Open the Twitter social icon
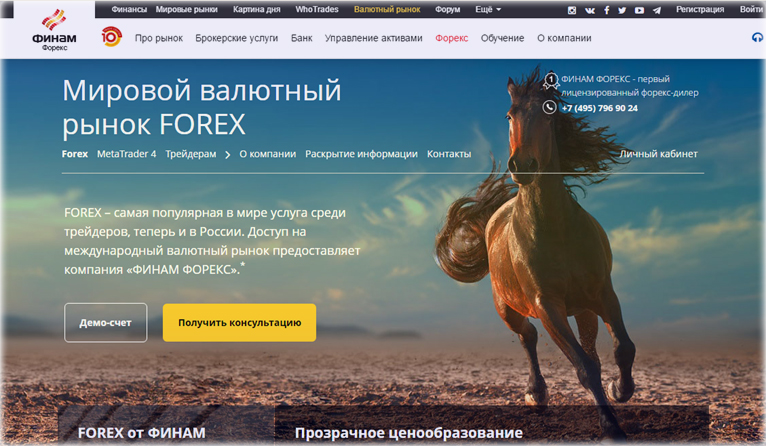 click(x=622, y=10)
